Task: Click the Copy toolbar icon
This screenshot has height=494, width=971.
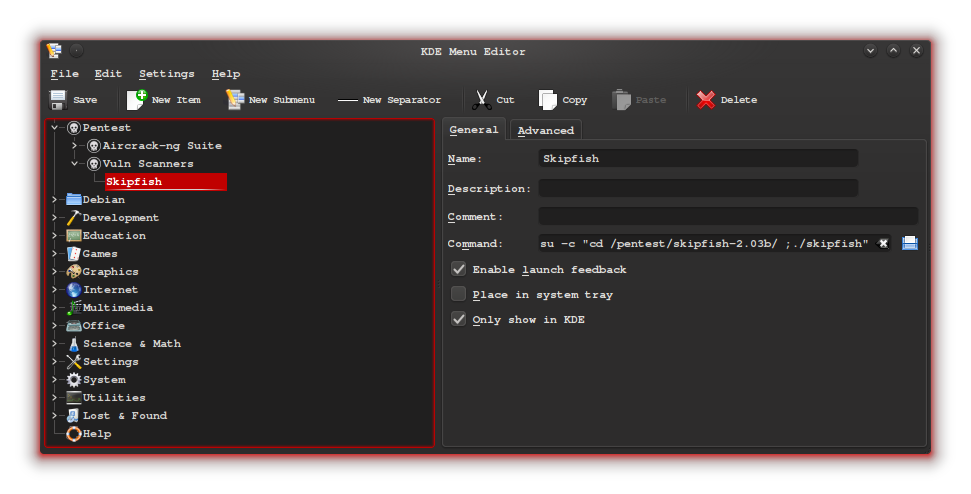Action: (548, 100)
